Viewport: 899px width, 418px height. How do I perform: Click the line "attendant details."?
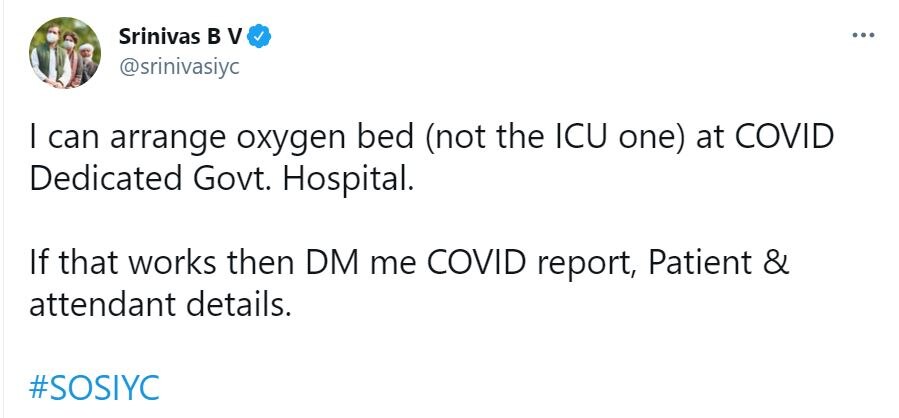pyautogui.click(x=160, y=305)
